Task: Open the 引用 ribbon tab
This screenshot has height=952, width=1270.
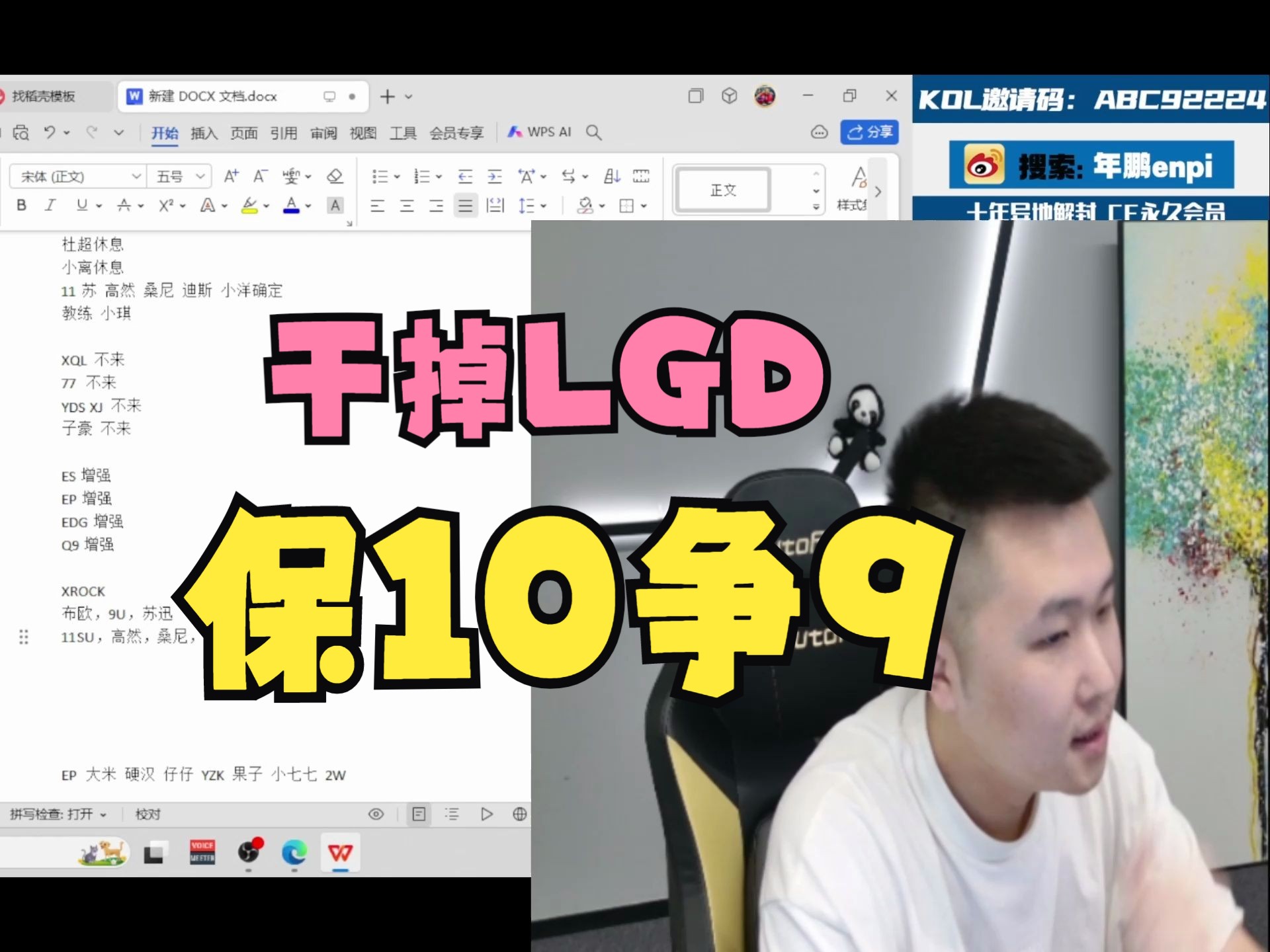Action: pos(283,133)
